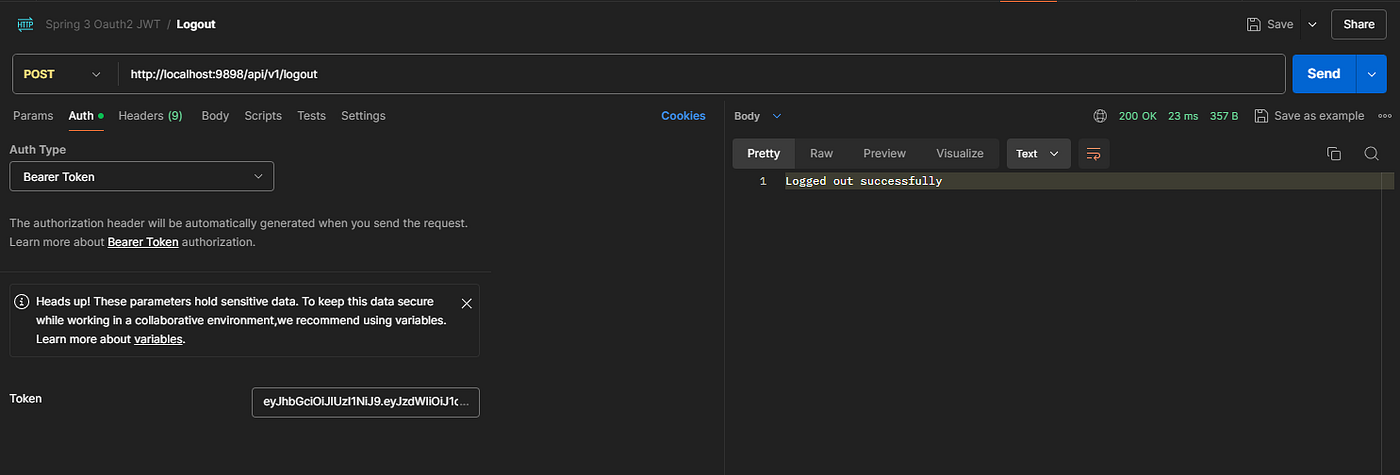Switch to the Headers tab
Viewport: 1400px width, 475px height.
150,116
